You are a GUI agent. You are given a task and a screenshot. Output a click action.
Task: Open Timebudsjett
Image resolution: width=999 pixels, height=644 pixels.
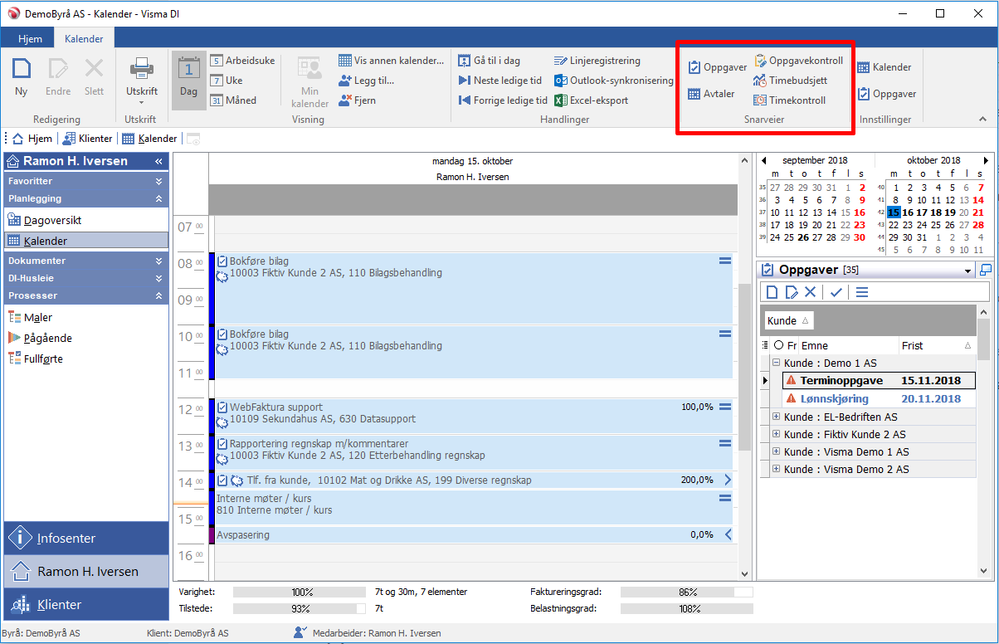click(x=791, y=80)
